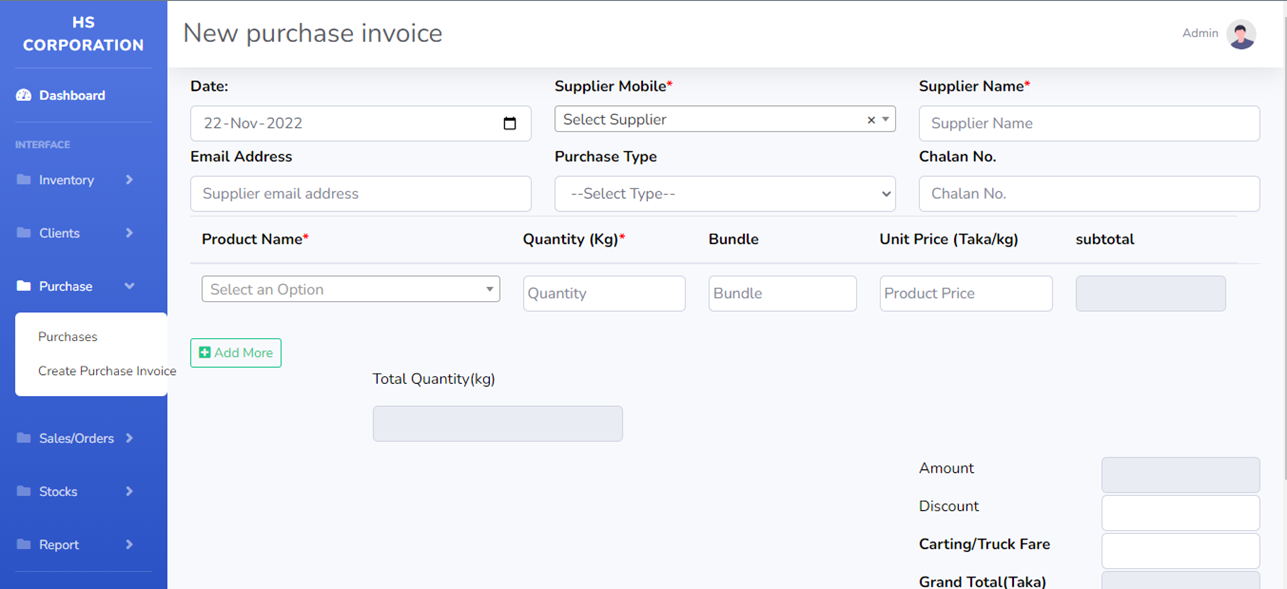Screen dimensions: 1287x589
Task: Open Create Purchase Invoice link
Action: coord(107,371)
